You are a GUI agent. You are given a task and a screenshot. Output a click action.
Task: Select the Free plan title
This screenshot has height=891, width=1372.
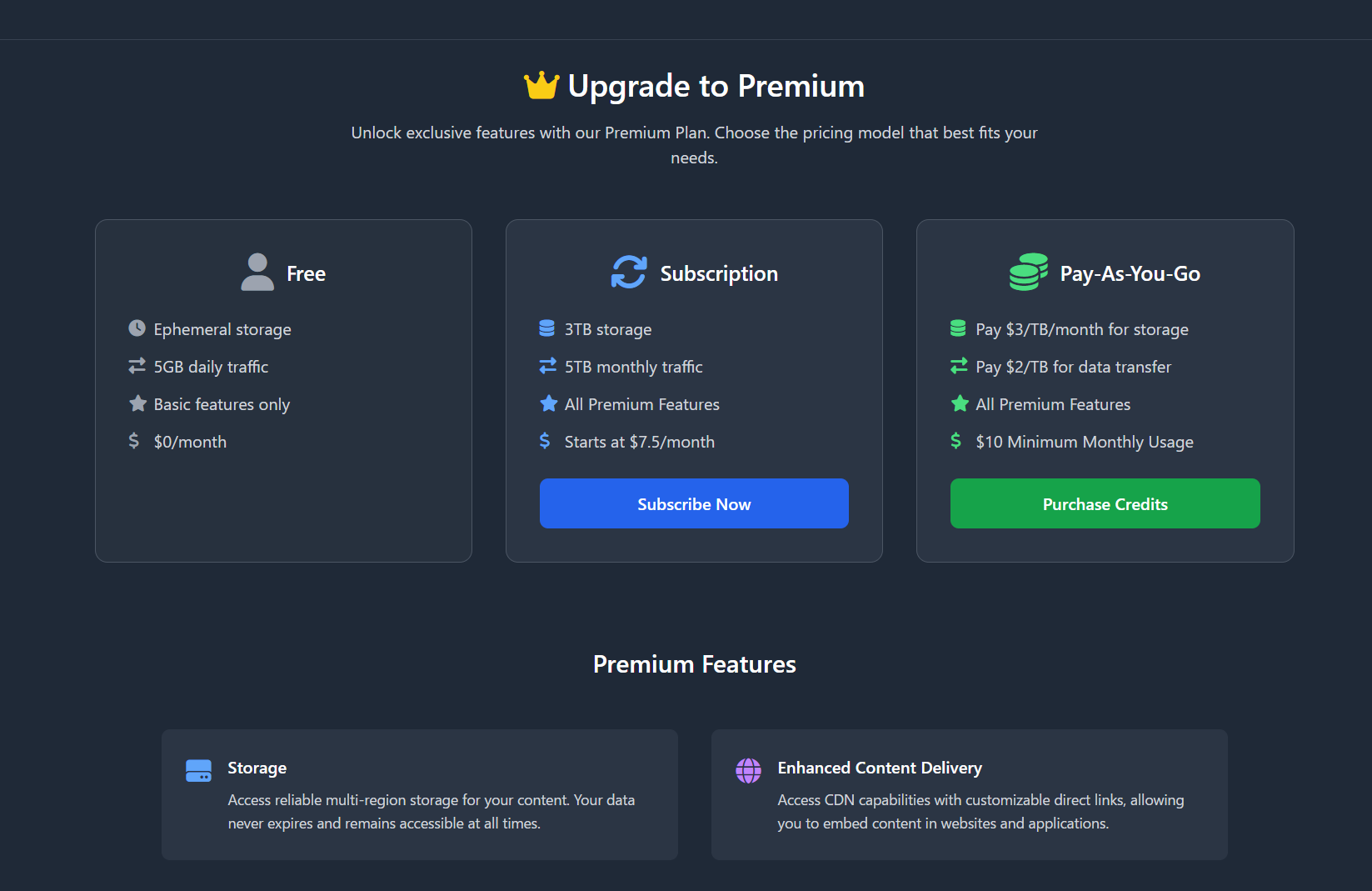click(x=306, y=273)
